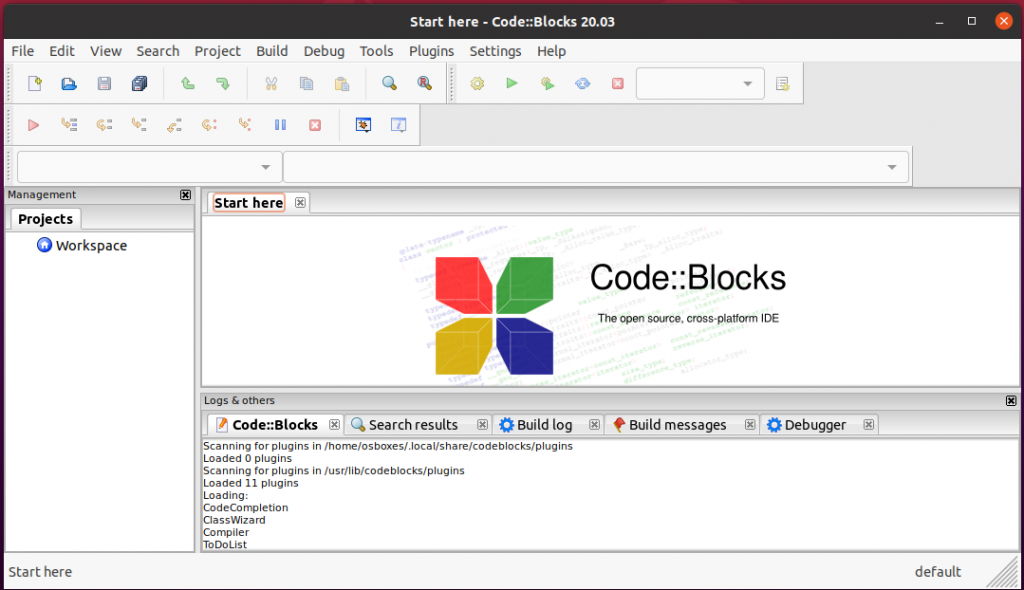The height and width of the screenshot is (590, 1024).
Task: Click the Step out debug icon
Action: coord(174,125)
